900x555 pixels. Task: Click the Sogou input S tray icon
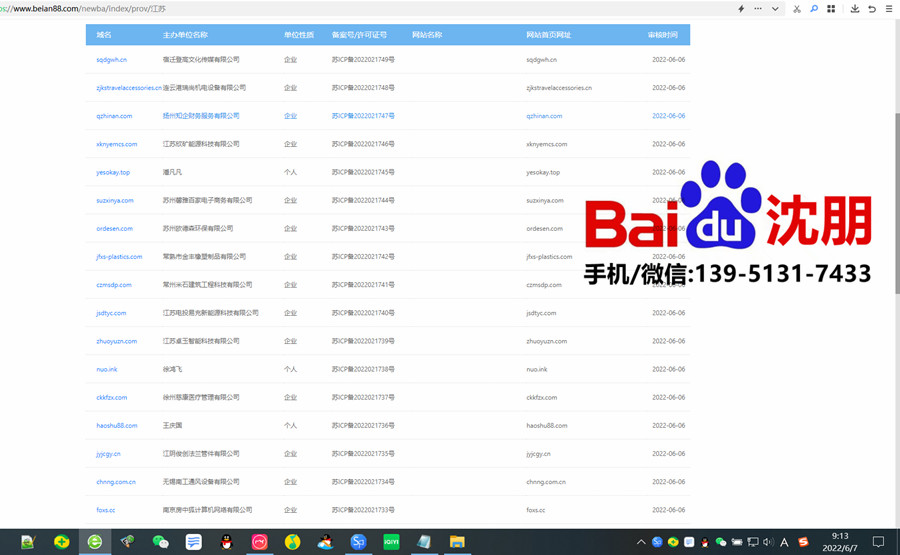click(x=803, y=542)
